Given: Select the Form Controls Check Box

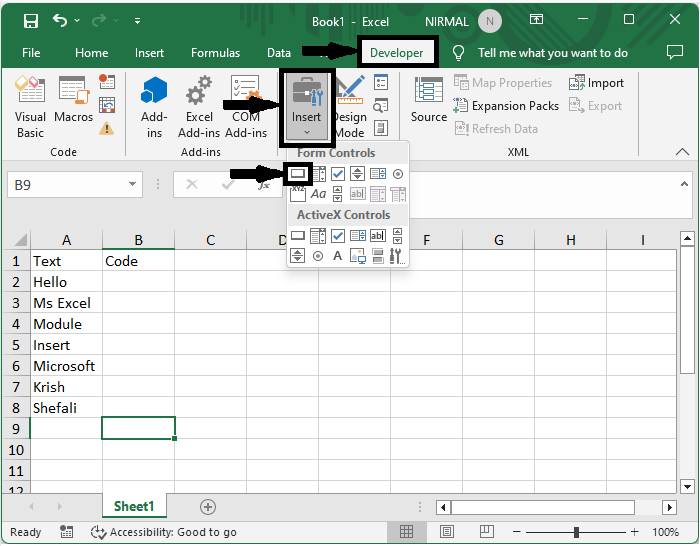Looking at the screenshot, I should point(338,174).
